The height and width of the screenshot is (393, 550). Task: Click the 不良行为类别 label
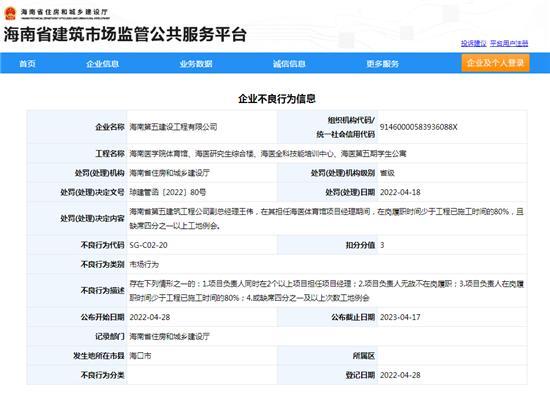pyautogui.click(x=103, y=264)
